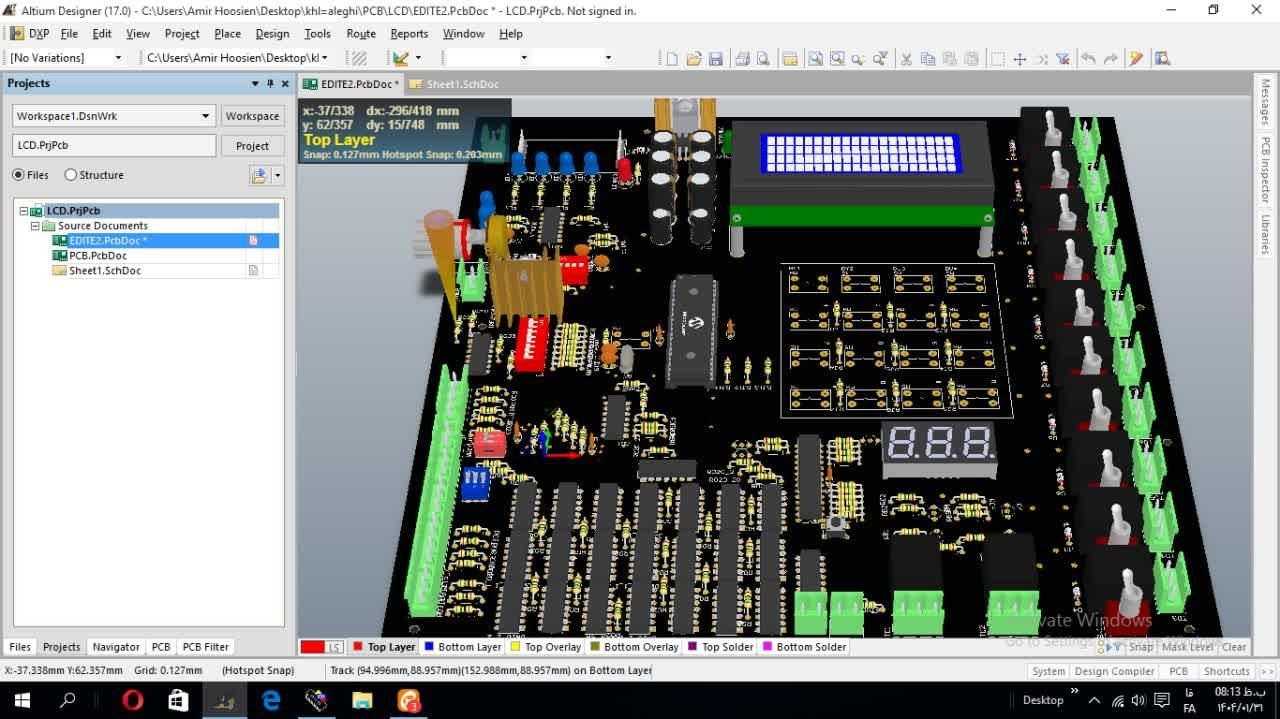The height and width of the screenshot is (719, 1280).
Task: Open the route tool icon dropdown arrow
Action: click(x=418, y=58)
